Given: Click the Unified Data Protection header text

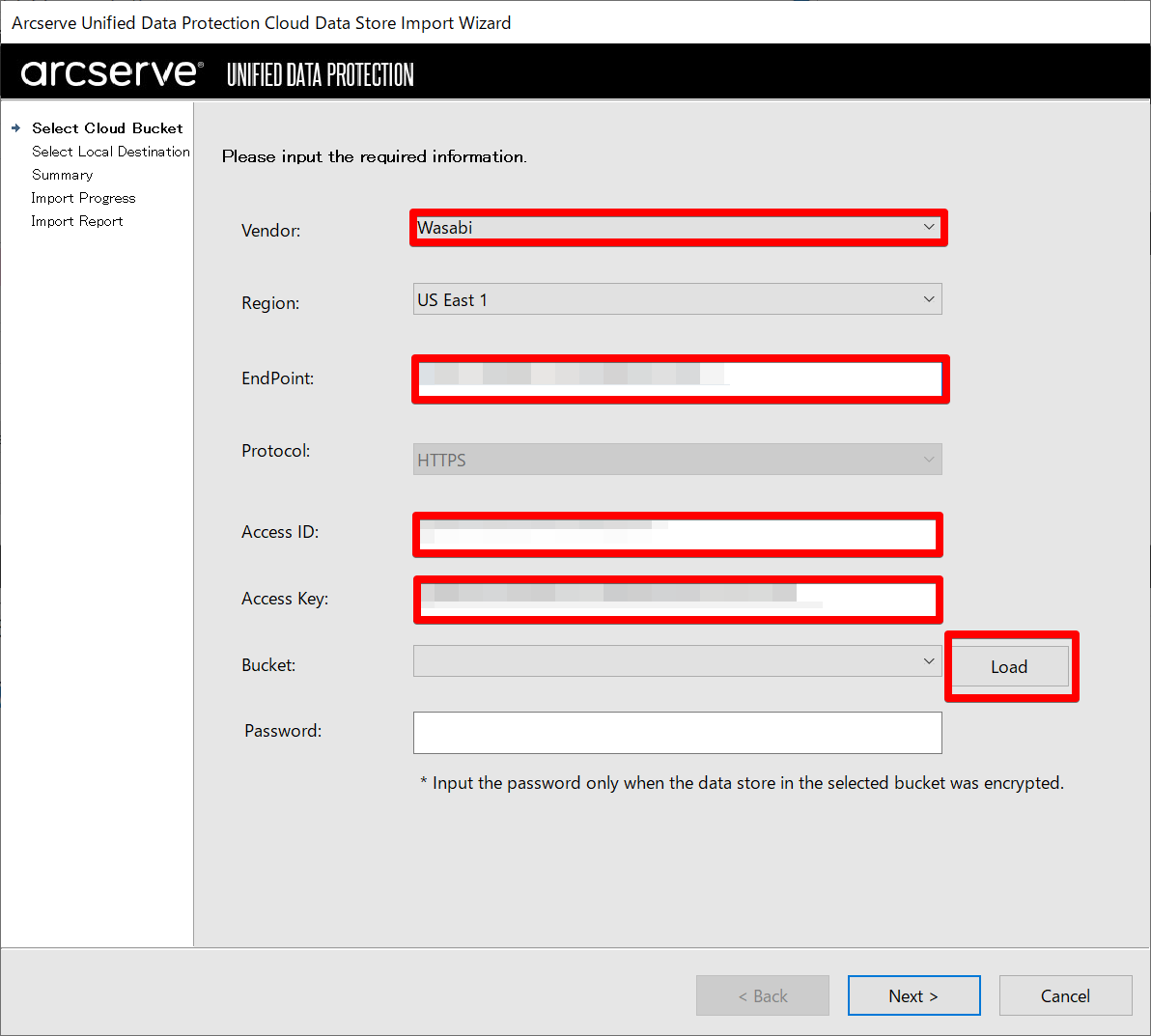Looking at the screenshot, I should pos(320,75).
